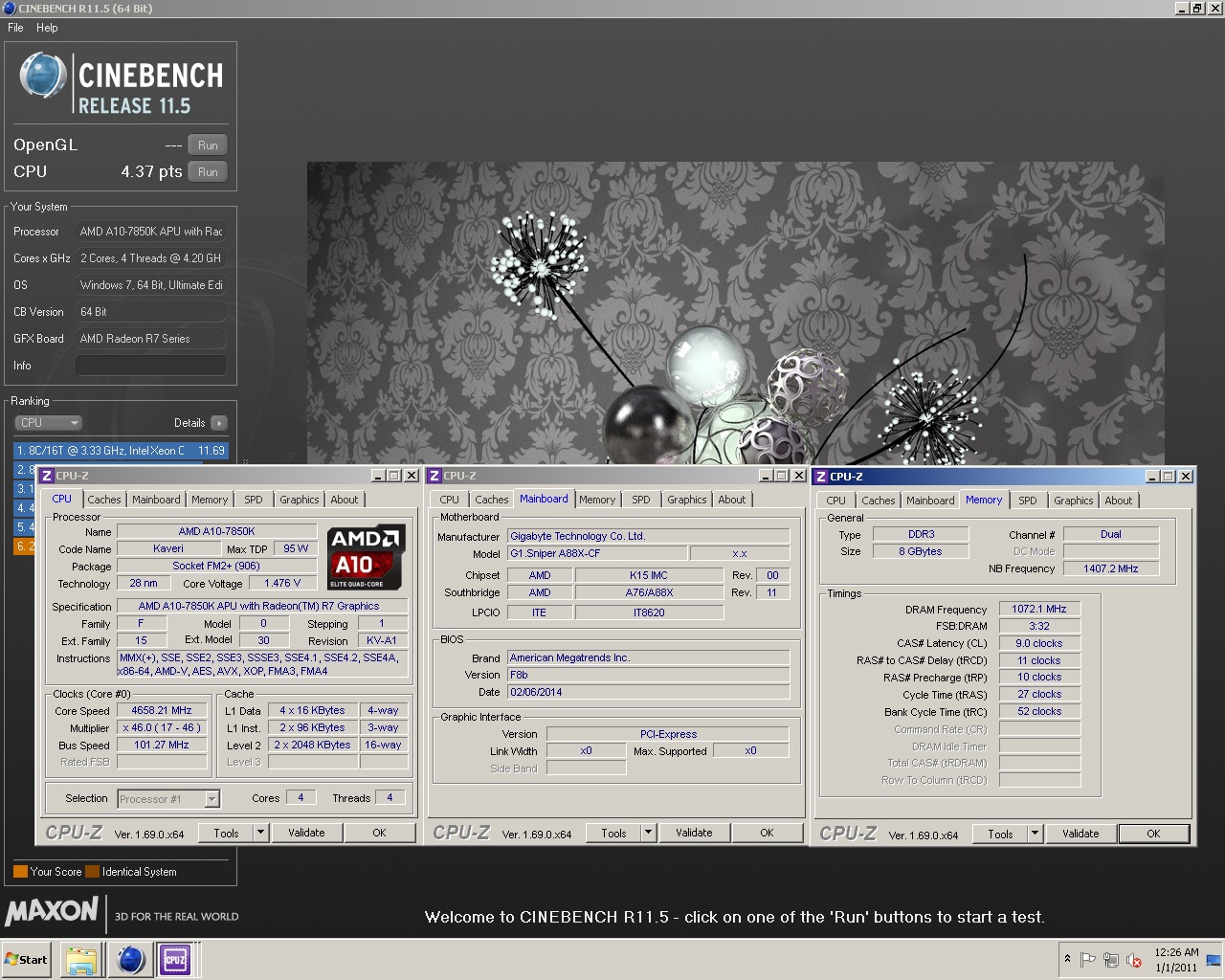Click the Core Speed value 4658.21 MHz
The image size is (1225, 980).
pyautogui.click(x=162, y=711)
